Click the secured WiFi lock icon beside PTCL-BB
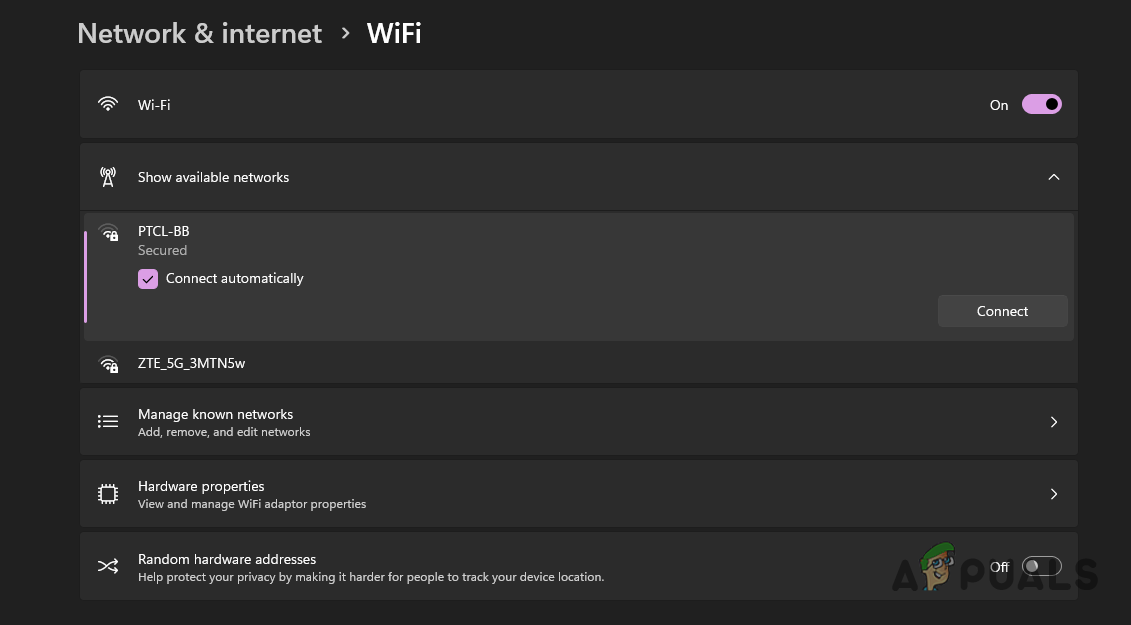The image size is (1131, 625). click(x=109, y=233)
